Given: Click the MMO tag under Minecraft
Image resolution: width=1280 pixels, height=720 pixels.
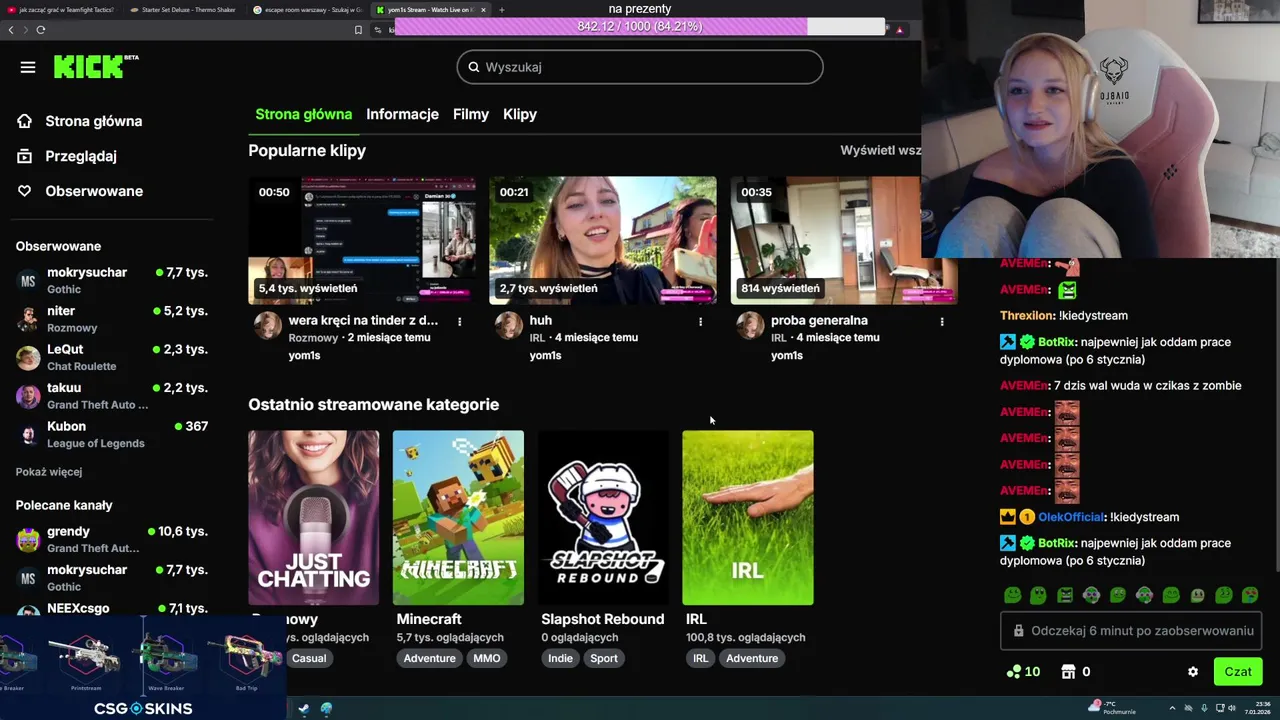Looking at the screenshot, I should pos(487,658).
